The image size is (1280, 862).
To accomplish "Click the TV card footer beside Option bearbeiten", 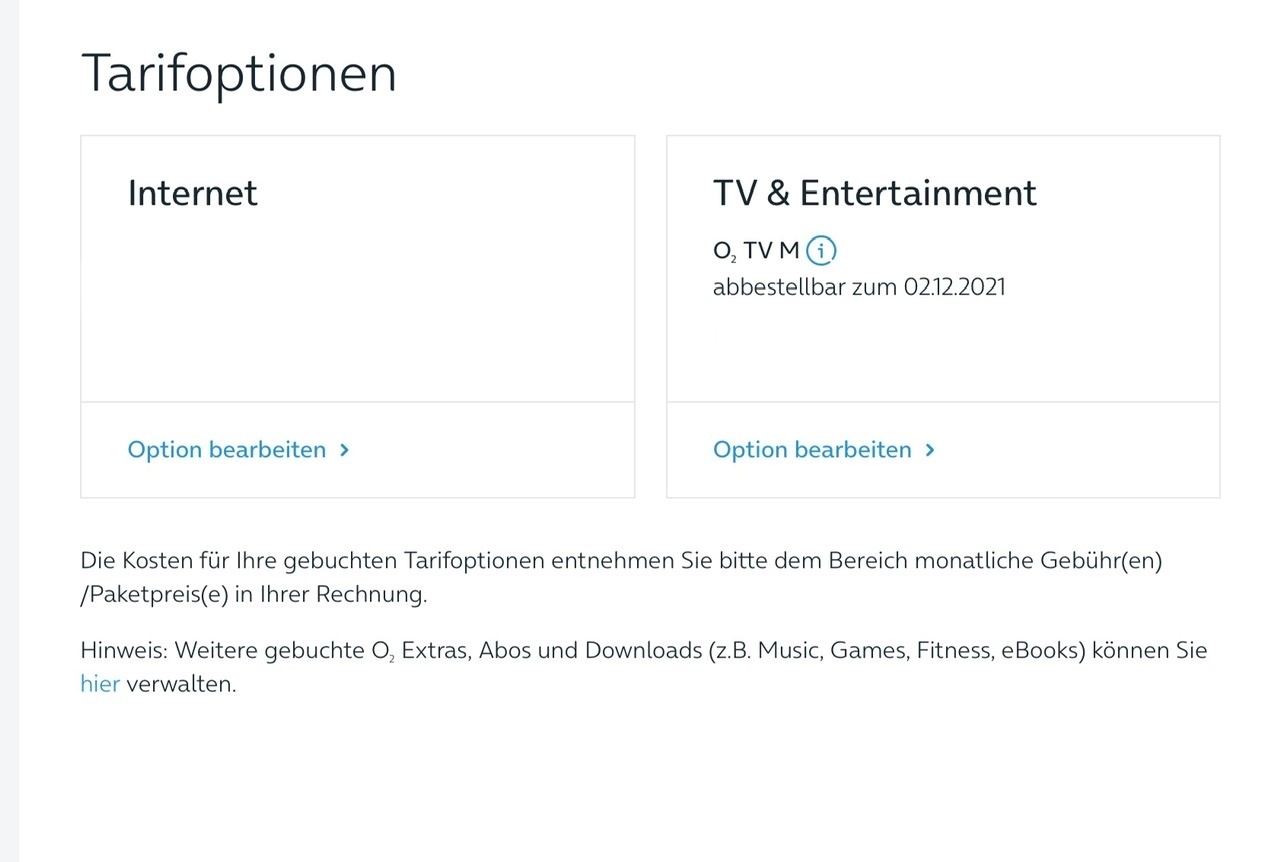I will [x=1075, y=450].
